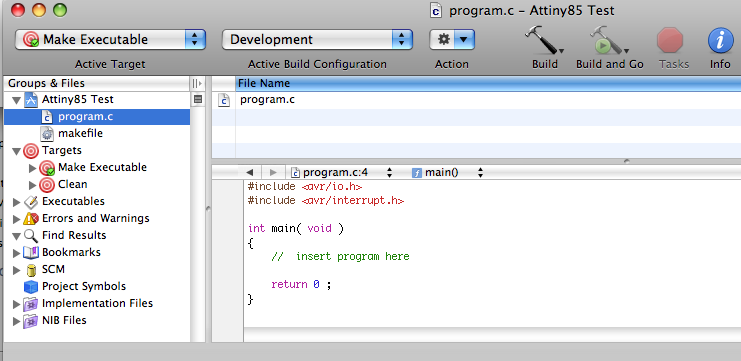Image resolution: width=741 pixels, height=361 pixels.
Task: Click the SCM cylinder icon
Action: [x=31, y=270]
